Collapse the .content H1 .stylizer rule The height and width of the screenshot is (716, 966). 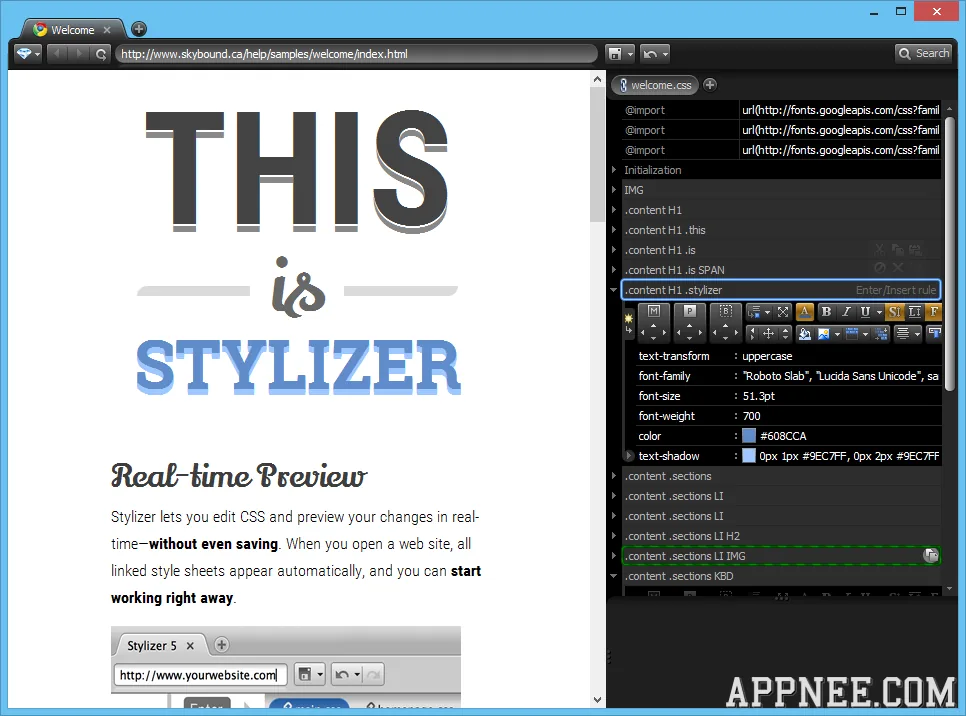pos(614,290)
